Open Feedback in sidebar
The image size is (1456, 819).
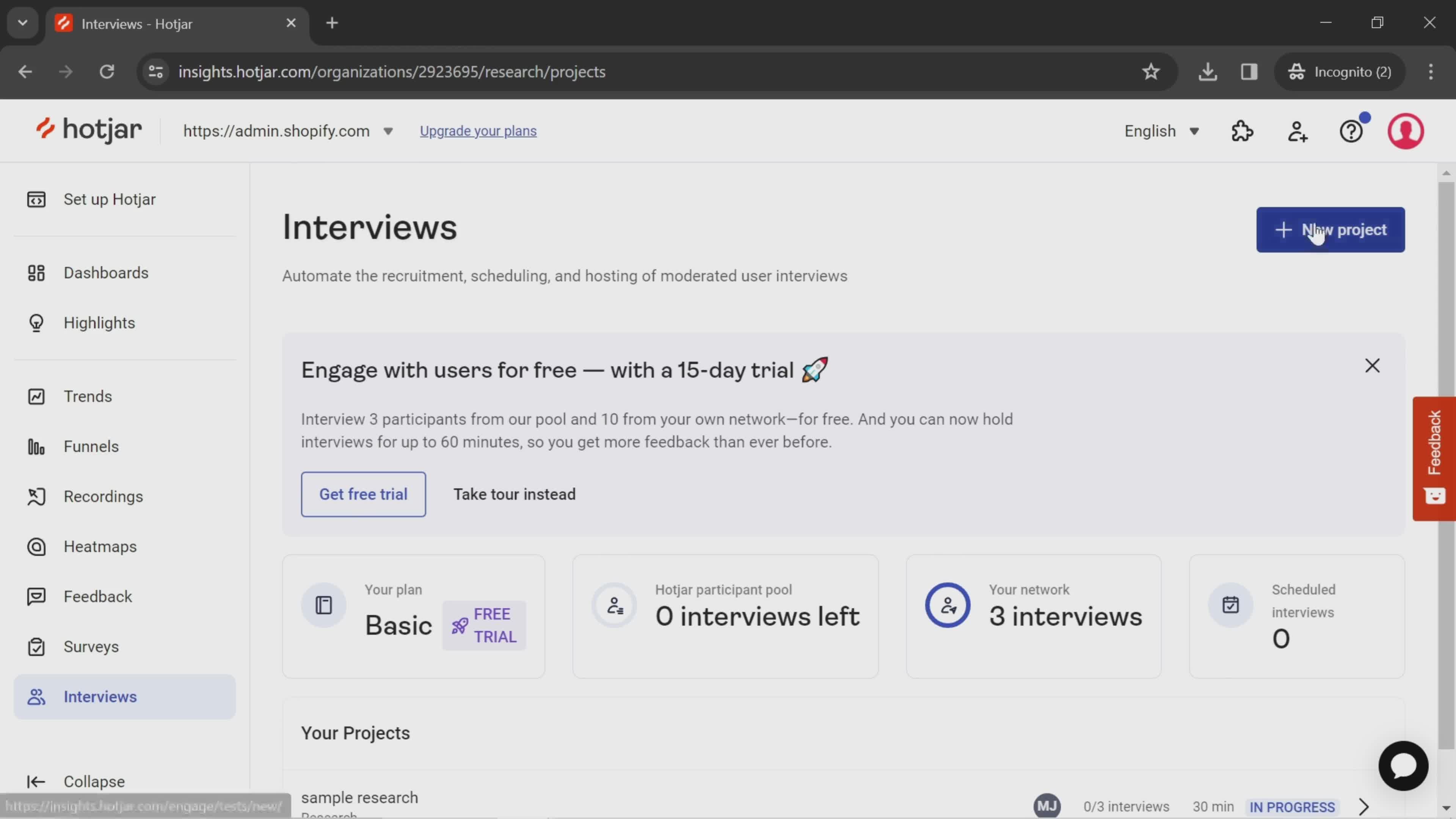[124, 596]
